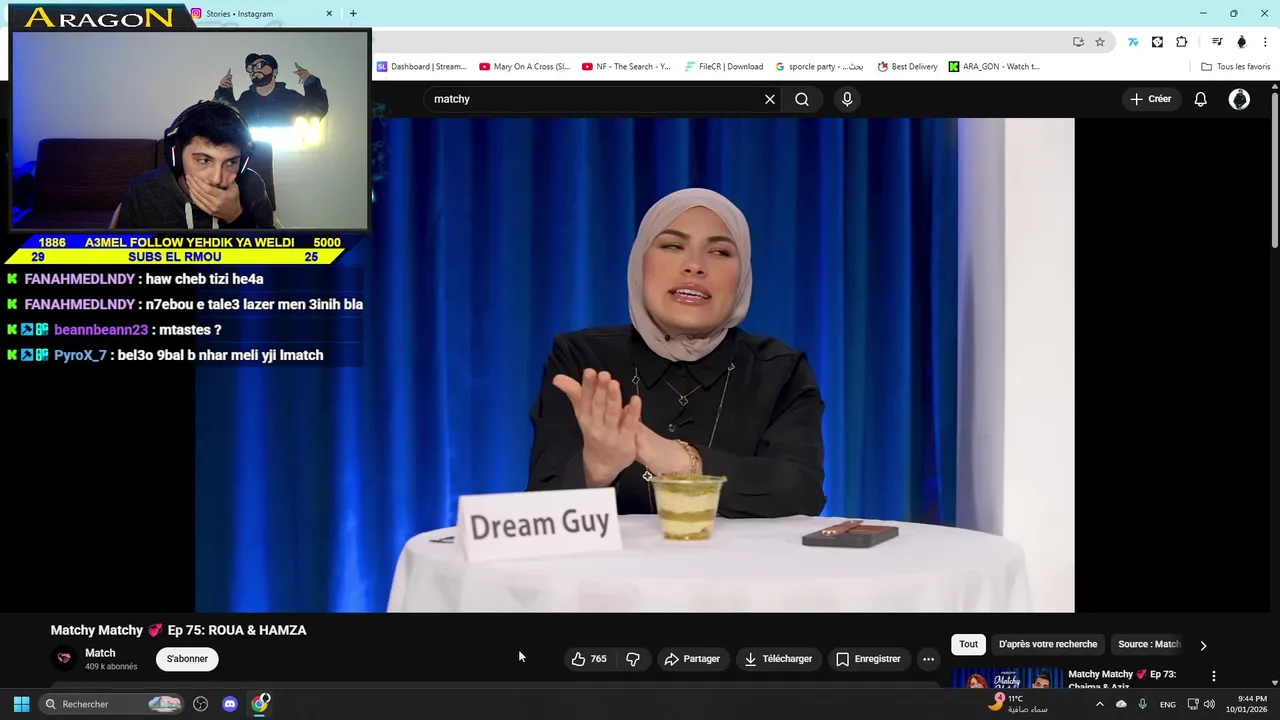Open YouTube notifications bell
The image size is (1280, 720).
pos(1200,99)
